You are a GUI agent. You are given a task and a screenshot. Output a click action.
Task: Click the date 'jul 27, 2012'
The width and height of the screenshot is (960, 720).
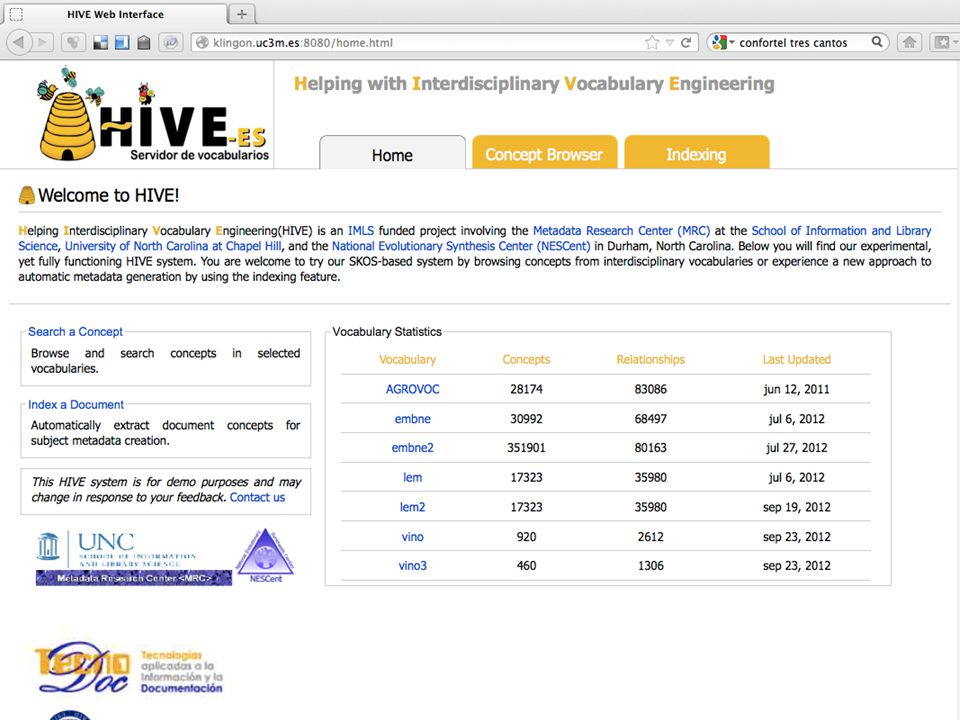pos(797,448)
